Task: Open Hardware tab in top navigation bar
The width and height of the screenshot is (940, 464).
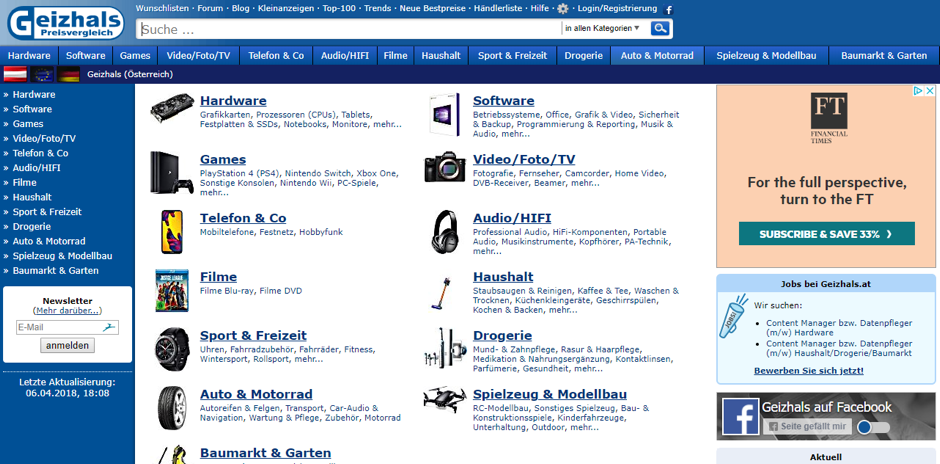Action: click(29, 56)
